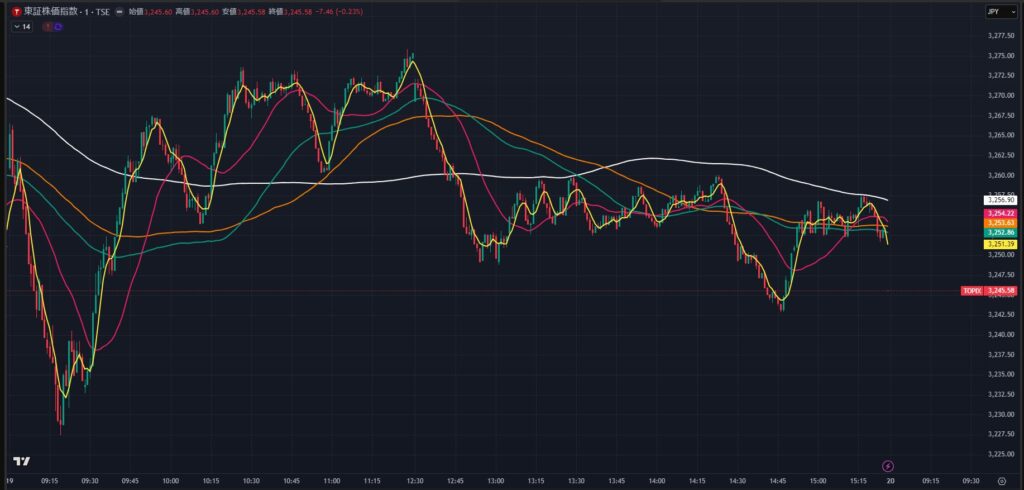Expand the JPY currency dropdown
The image size is (1024, 490).
click(x=994, y=12)
